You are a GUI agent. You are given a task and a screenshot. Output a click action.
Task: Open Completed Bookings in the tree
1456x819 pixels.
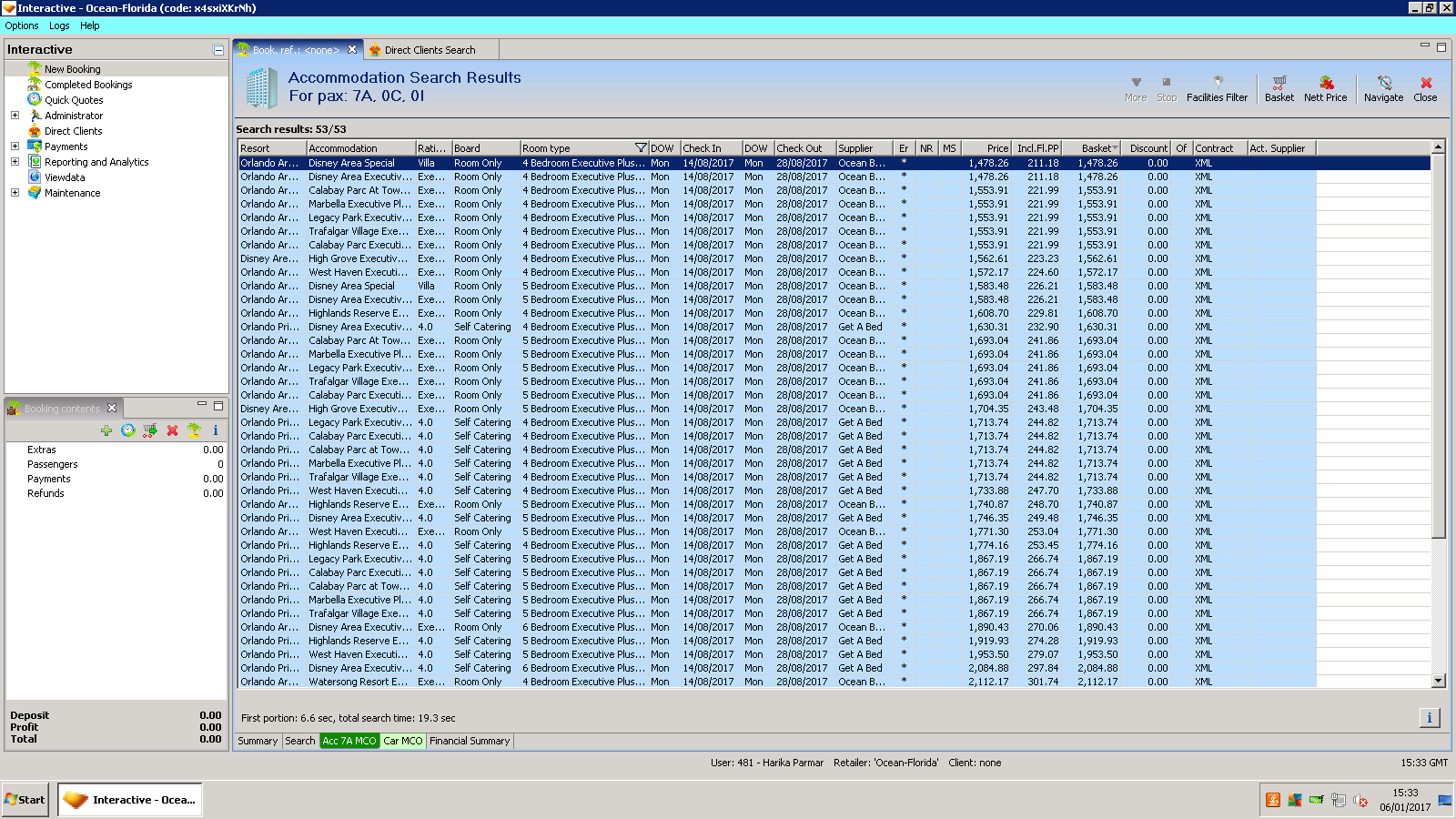(x=88, y=85)
